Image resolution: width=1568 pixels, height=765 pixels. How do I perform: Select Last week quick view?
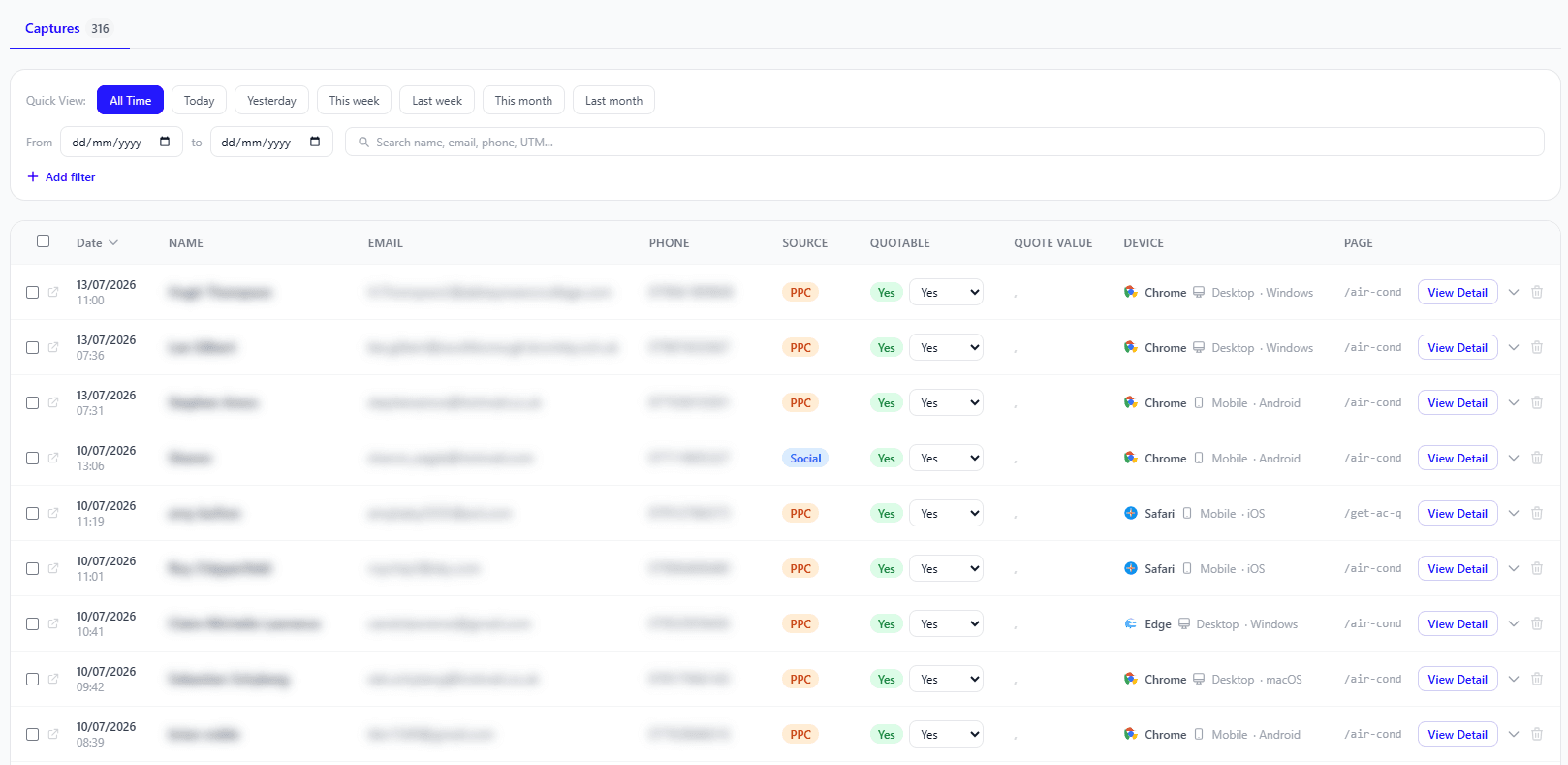pos(437,100)
